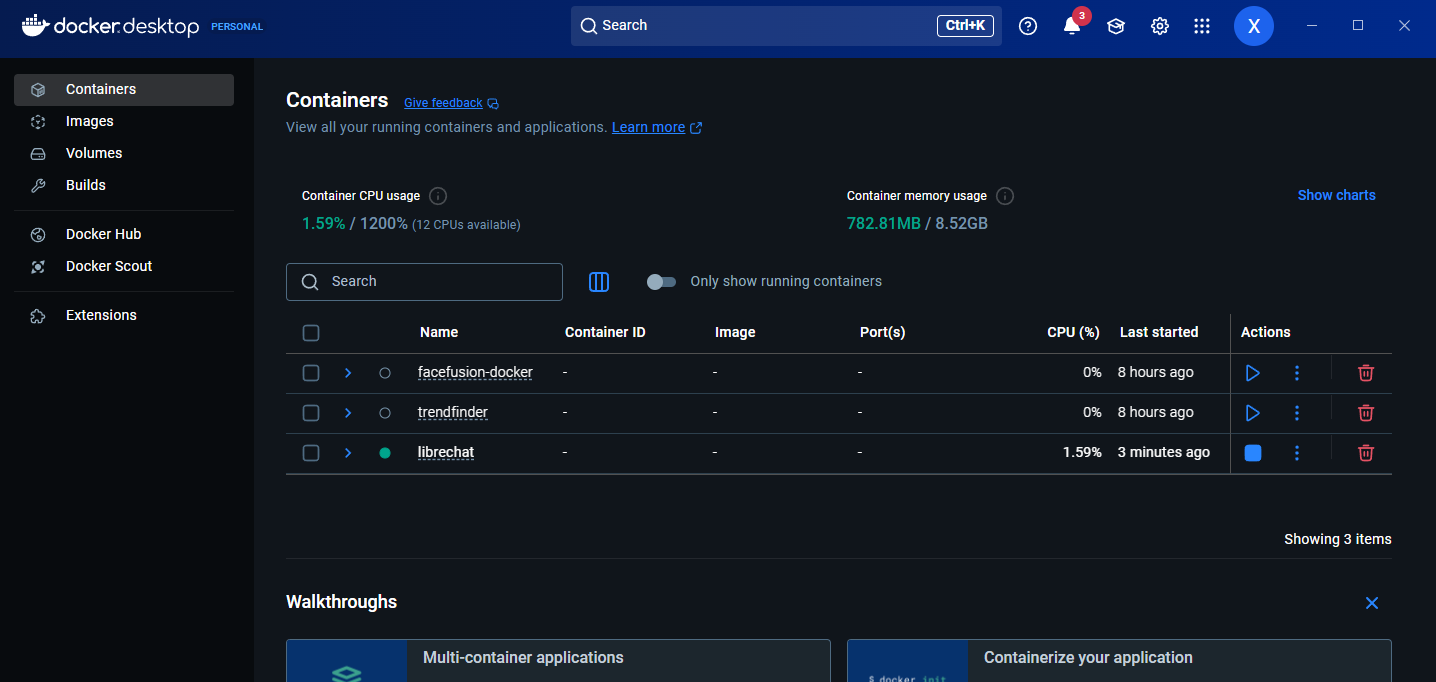Open Builds in the sidebar

pyautogui.click(x=124, y=186)
